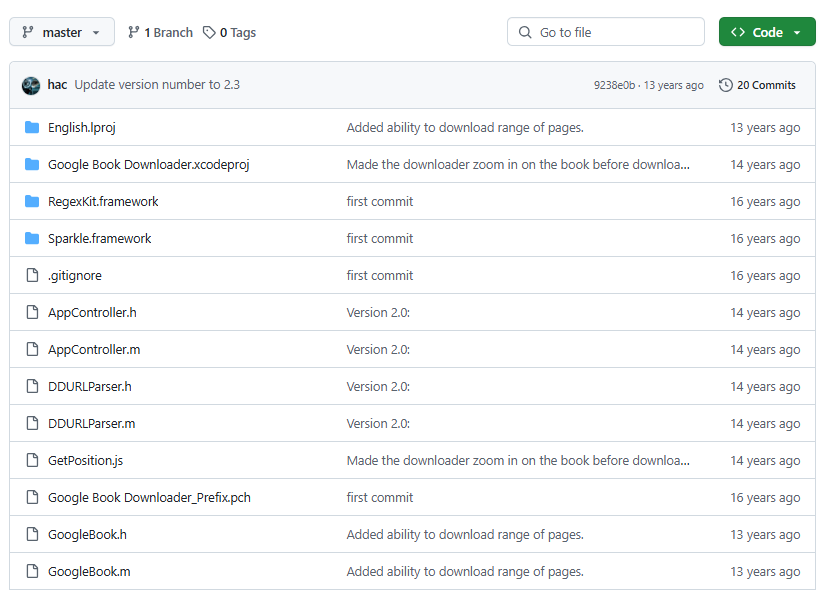Click the file icon beside .gitignore
Image resolution: width=820 pixels, height=590 pixels.
coord(32,275)
